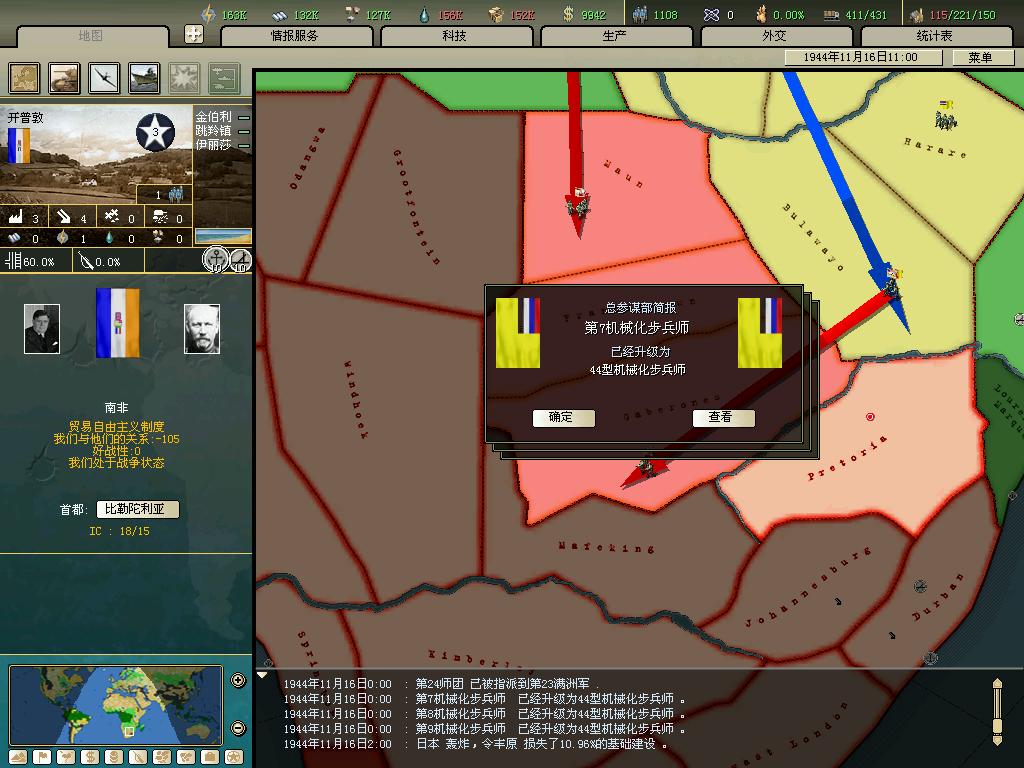Click the IC : 18/15 value
This screenshot has width=1024, height=768.
pos(120,532)
